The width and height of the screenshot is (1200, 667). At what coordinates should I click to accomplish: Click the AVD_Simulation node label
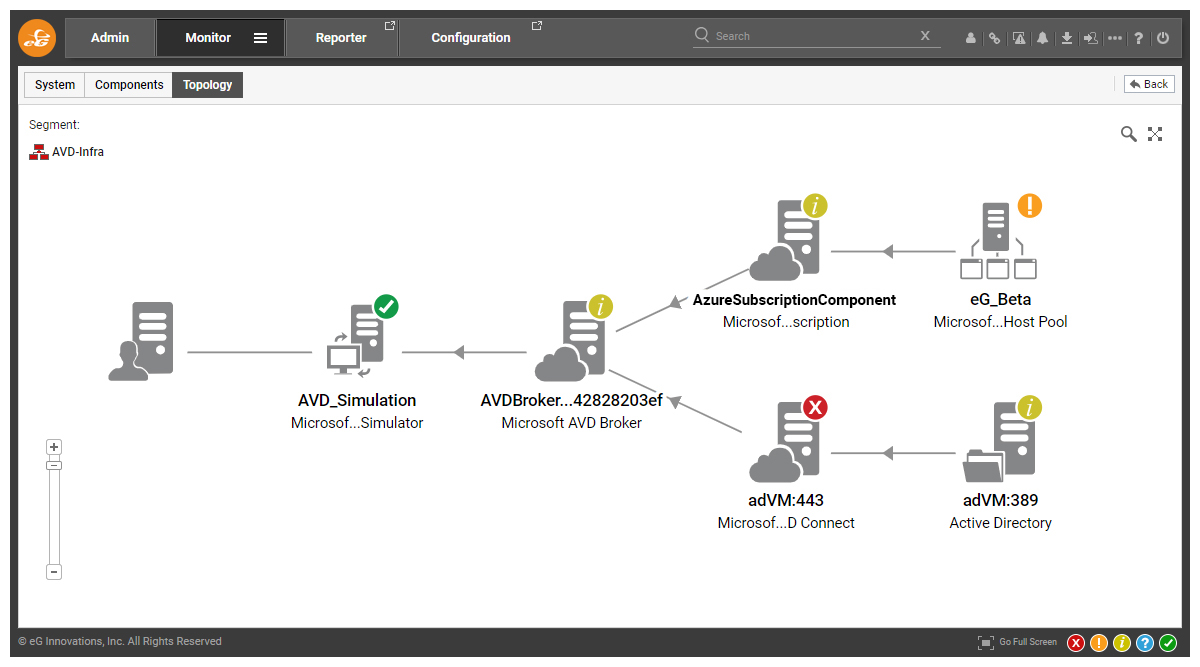(x=357, y=401)
